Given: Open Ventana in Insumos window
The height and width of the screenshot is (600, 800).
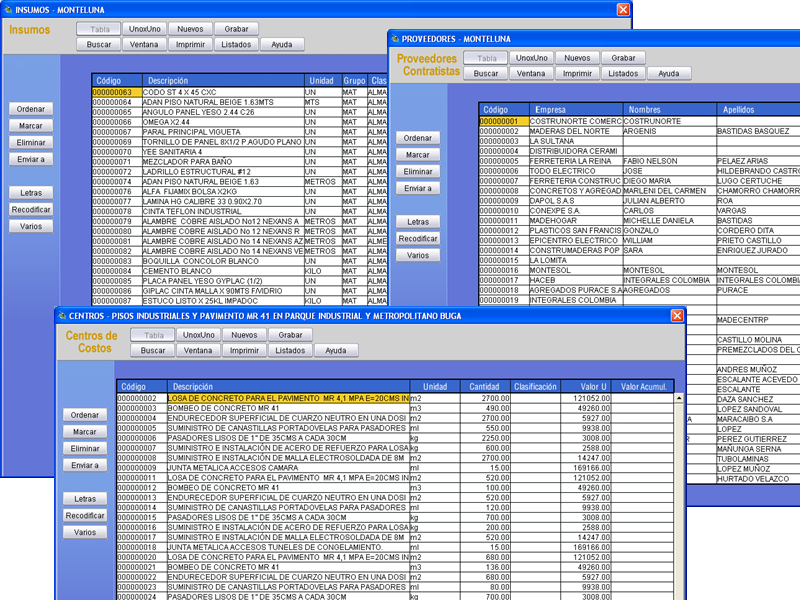Looking at the screenshot, I should click(144, 44).
